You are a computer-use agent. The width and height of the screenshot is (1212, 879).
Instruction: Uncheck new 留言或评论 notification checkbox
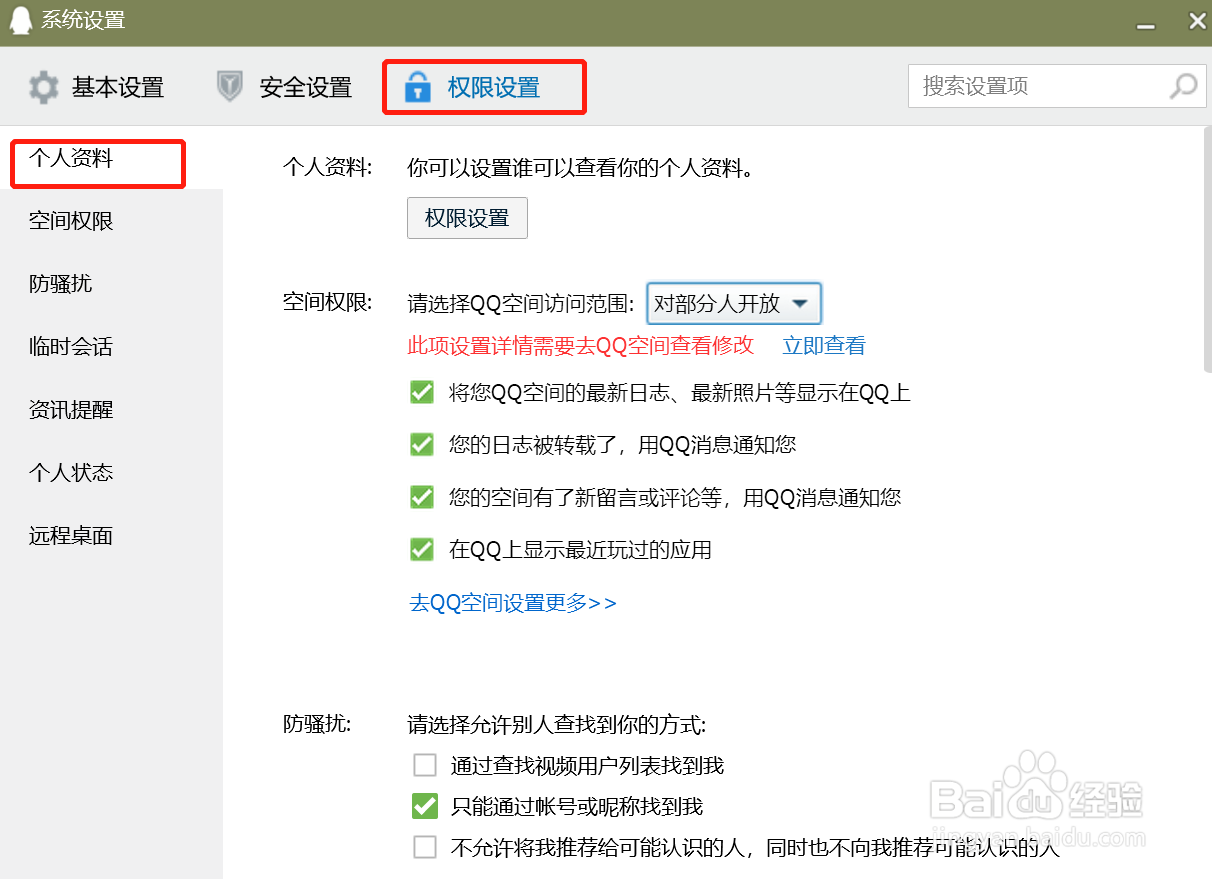click(x=422, y=497)
